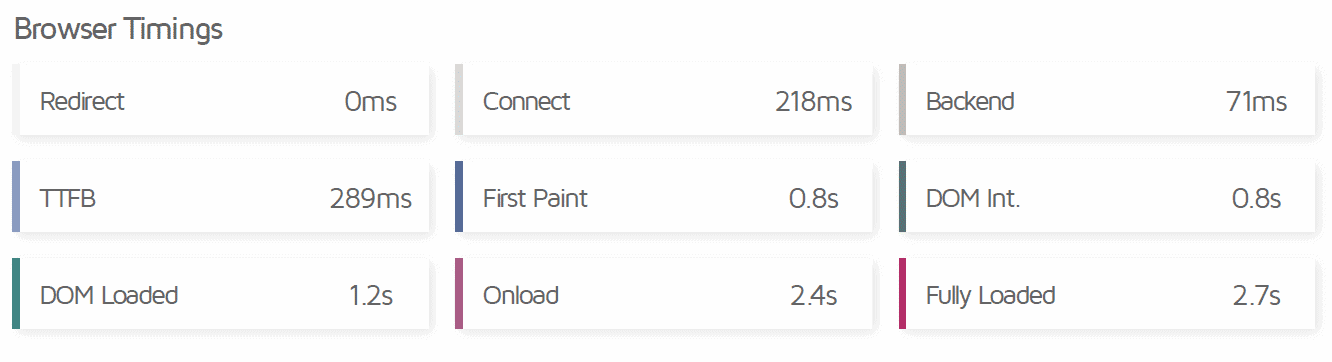Image resolution: width=1332 pixels, height=362 pixels.
Task: Select the First Paint card
Action: (x=664, y=197)
